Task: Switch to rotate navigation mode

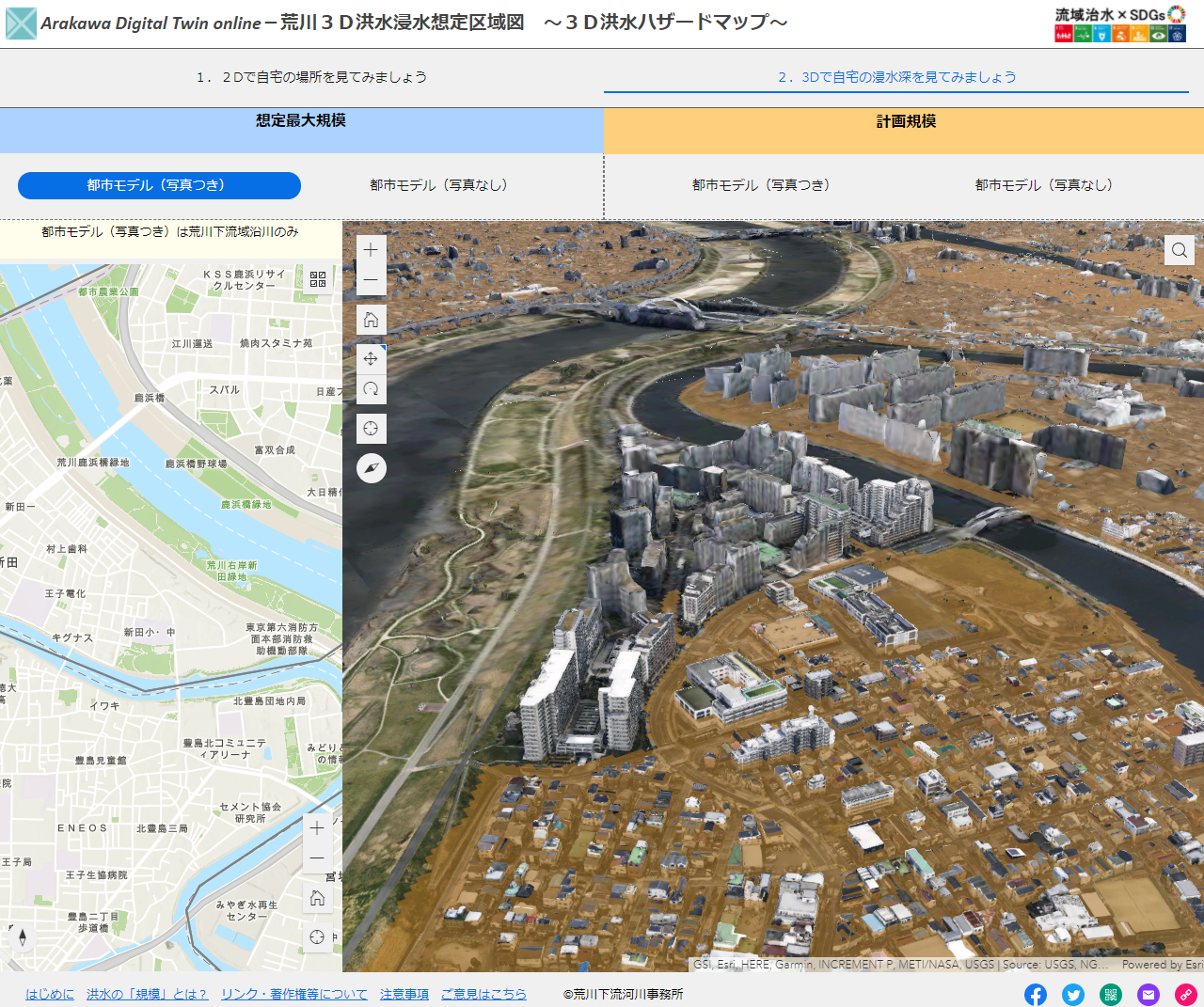Action: tap(371, 388)
